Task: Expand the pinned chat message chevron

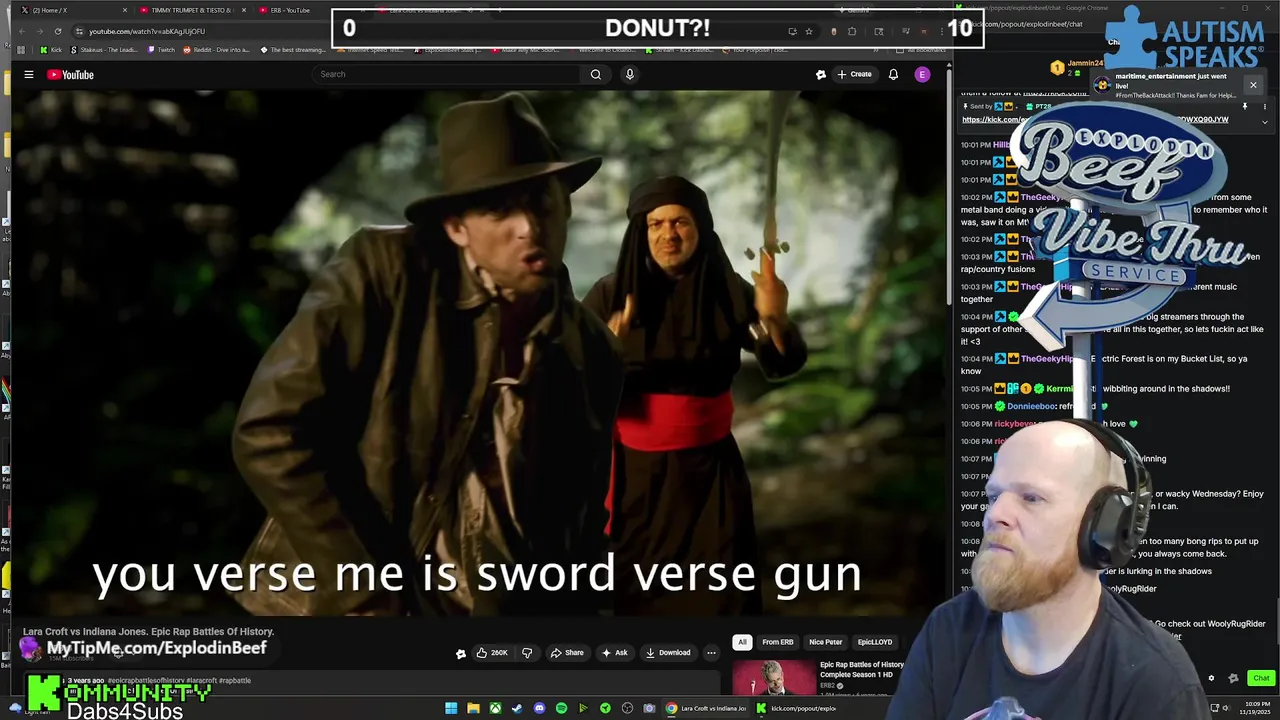Action: click(x=1264, y=122)
